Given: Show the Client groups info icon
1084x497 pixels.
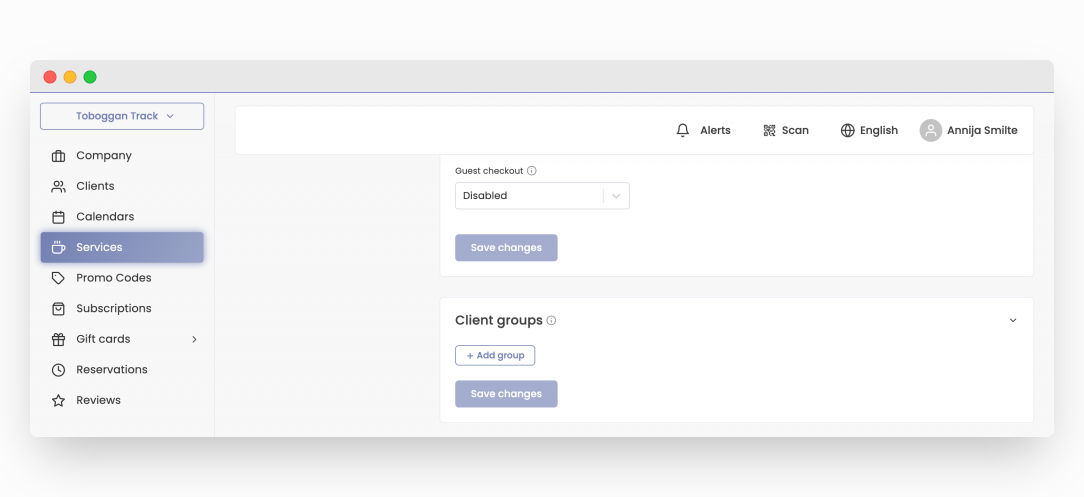Looking at the screenshot, I should coord(551,321).
